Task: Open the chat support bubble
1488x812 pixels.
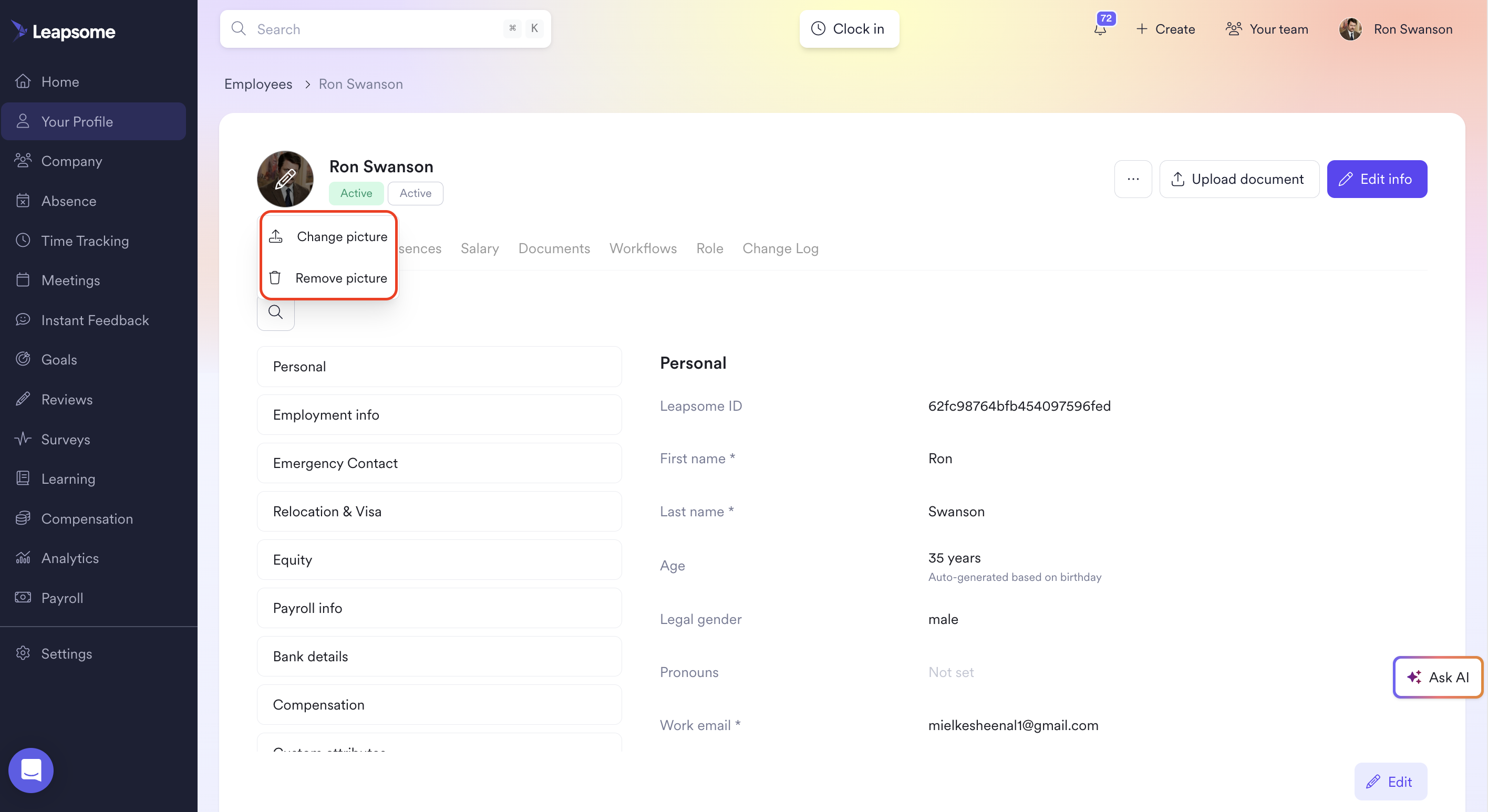Action: pos(31,770)
